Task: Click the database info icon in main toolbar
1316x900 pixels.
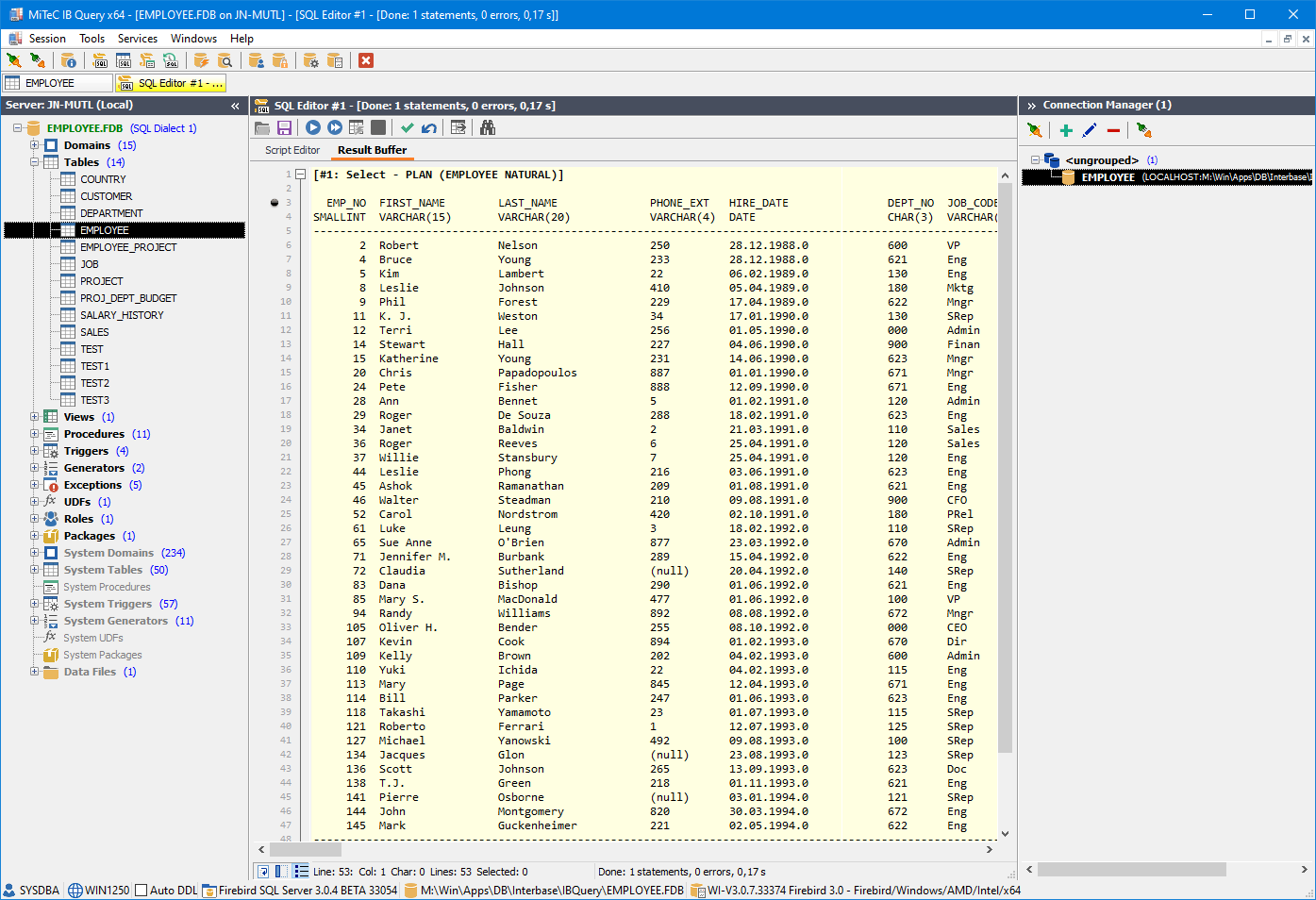Action: pos(69,60)
